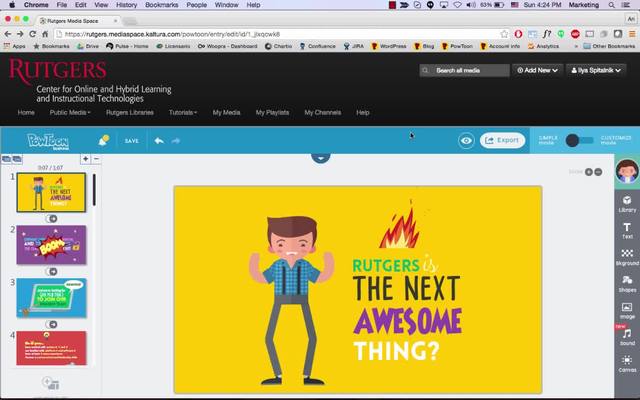Open the Rutgers Libraries page
The image size is (640, 400).
tap(130, 113)
